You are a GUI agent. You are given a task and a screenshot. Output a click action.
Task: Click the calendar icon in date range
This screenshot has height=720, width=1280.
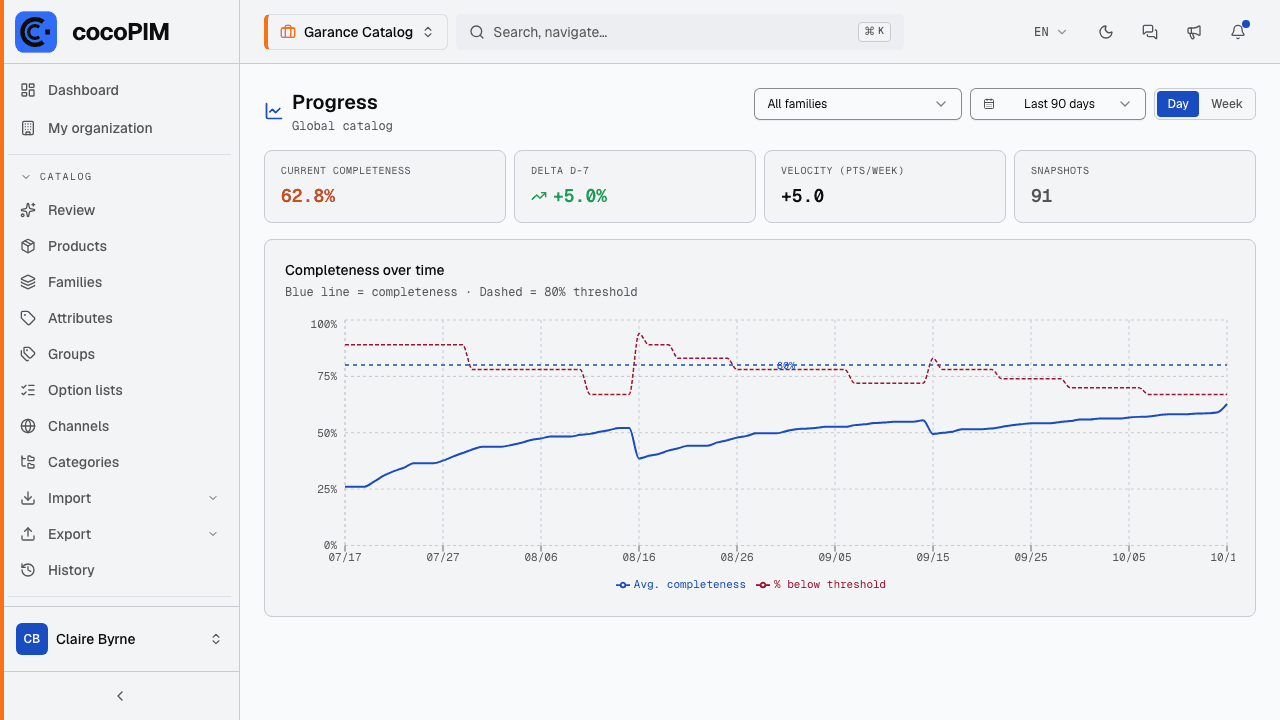989,104
